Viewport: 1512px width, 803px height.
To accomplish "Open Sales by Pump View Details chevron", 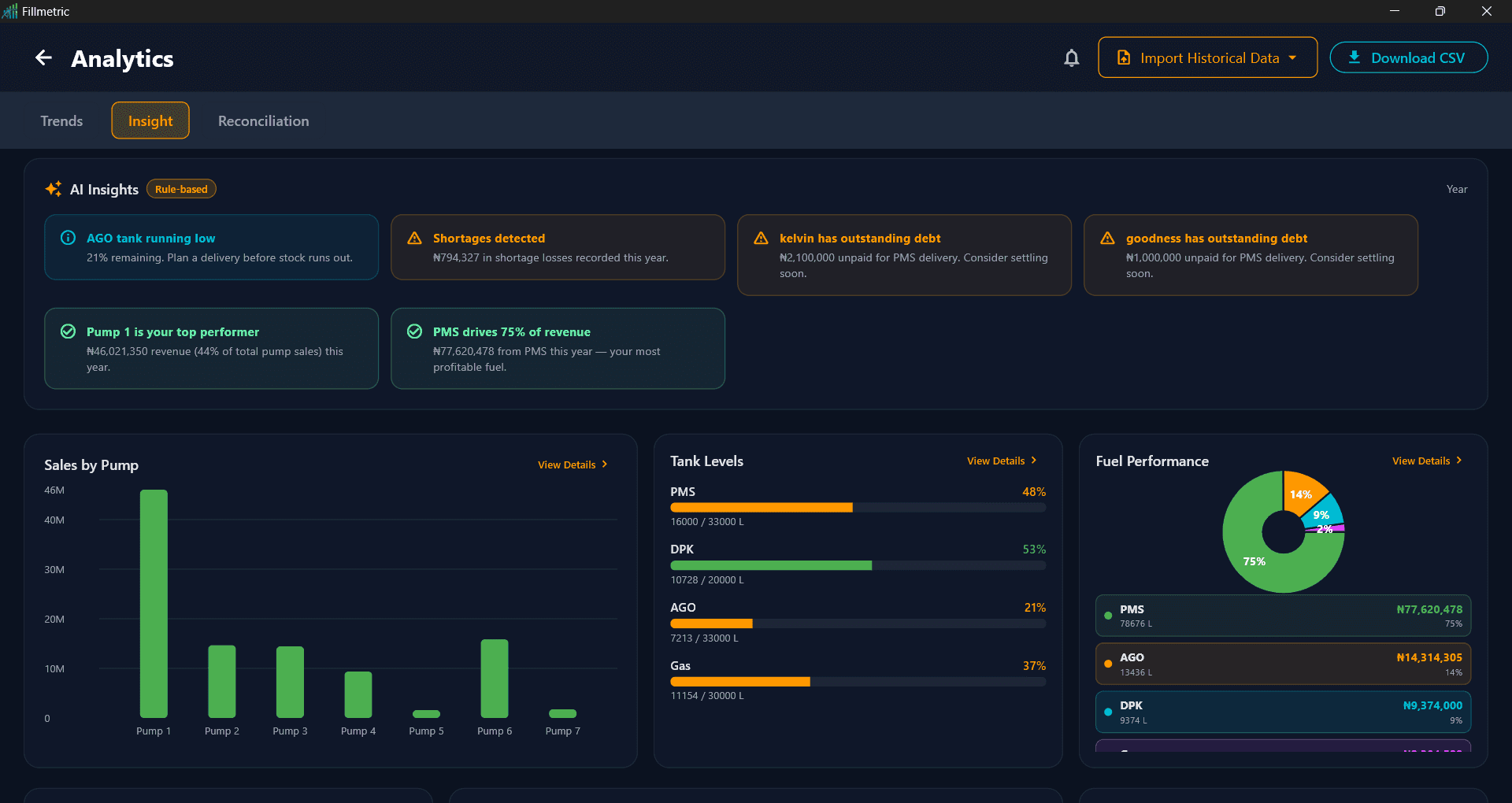I will tap(605, 464).
